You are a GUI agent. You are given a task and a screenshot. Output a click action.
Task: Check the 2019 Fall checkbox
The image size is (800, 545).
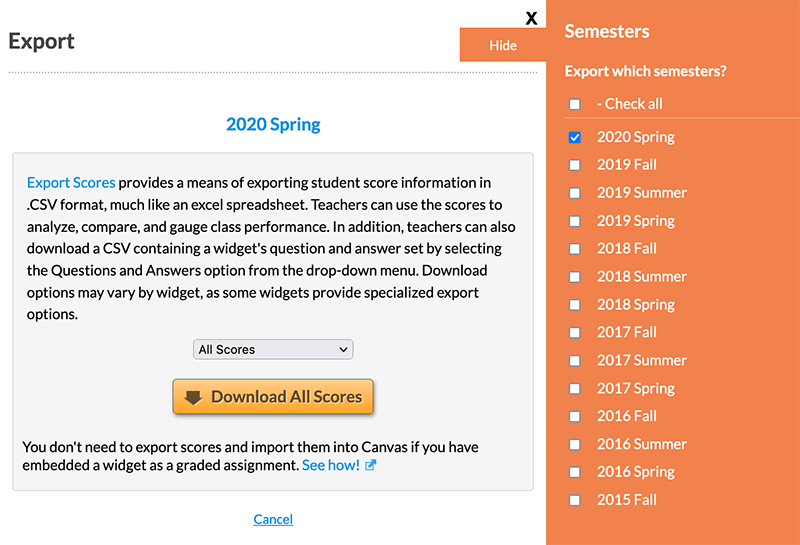click(574, 165)
